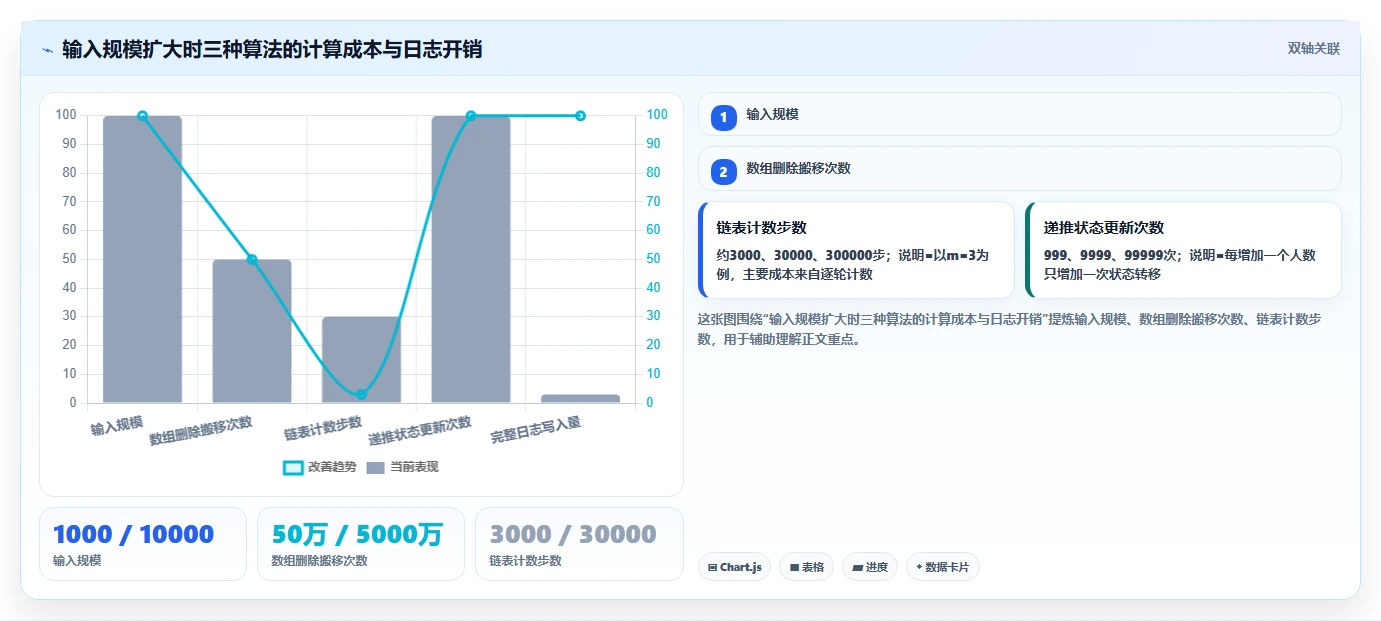Select step 2 数组删除搬移次数 item
The height and width of the screenshot is (621, 1381).
tap(1019, 168)
